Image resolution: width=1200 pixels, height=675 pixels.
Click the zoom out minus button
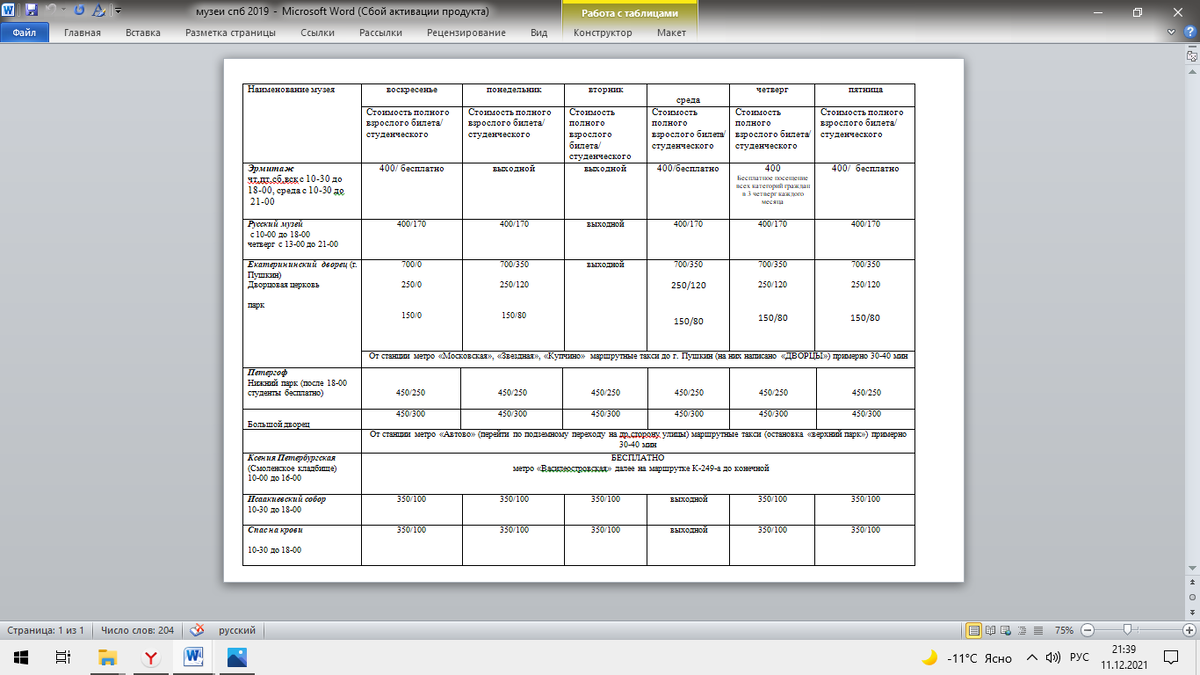click(1088, 630)
